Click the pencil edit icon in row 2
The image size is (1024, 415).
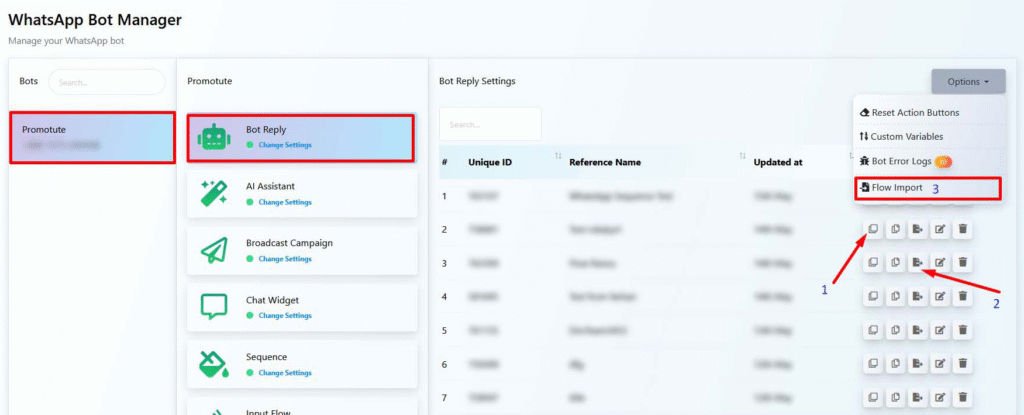coord(940,229)
